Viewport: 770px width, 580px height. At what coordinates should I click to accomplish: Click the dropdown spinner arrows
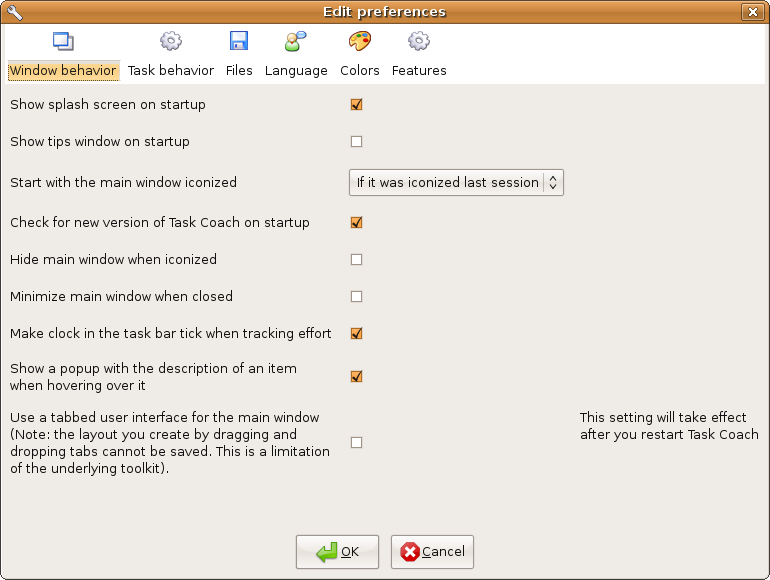(553, 183)
